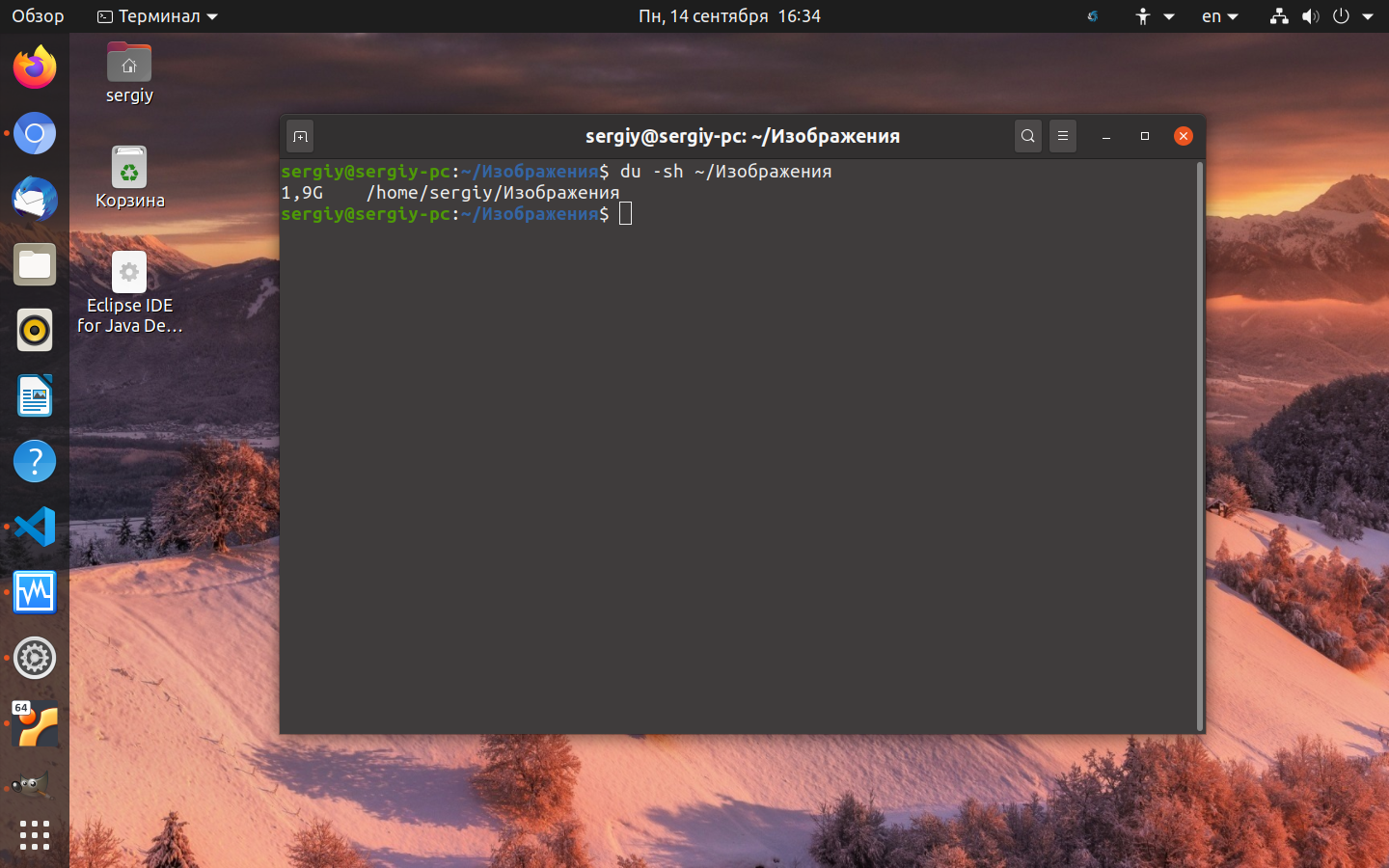This screenshot has height=868, width=1389.
Task: Click the 'du -sh ~/Изображения' command text
Action: 725,171
